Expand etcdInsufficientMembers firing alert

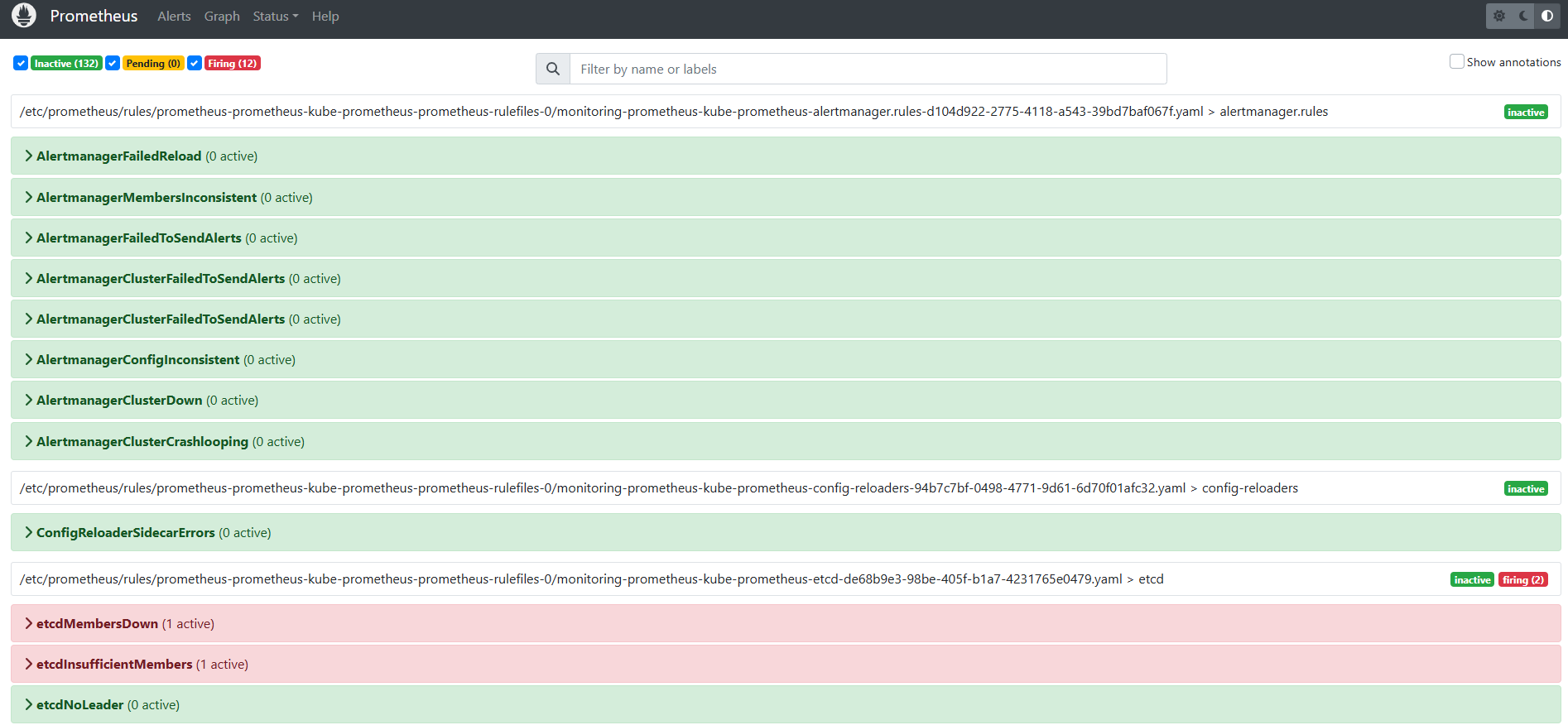786,664
